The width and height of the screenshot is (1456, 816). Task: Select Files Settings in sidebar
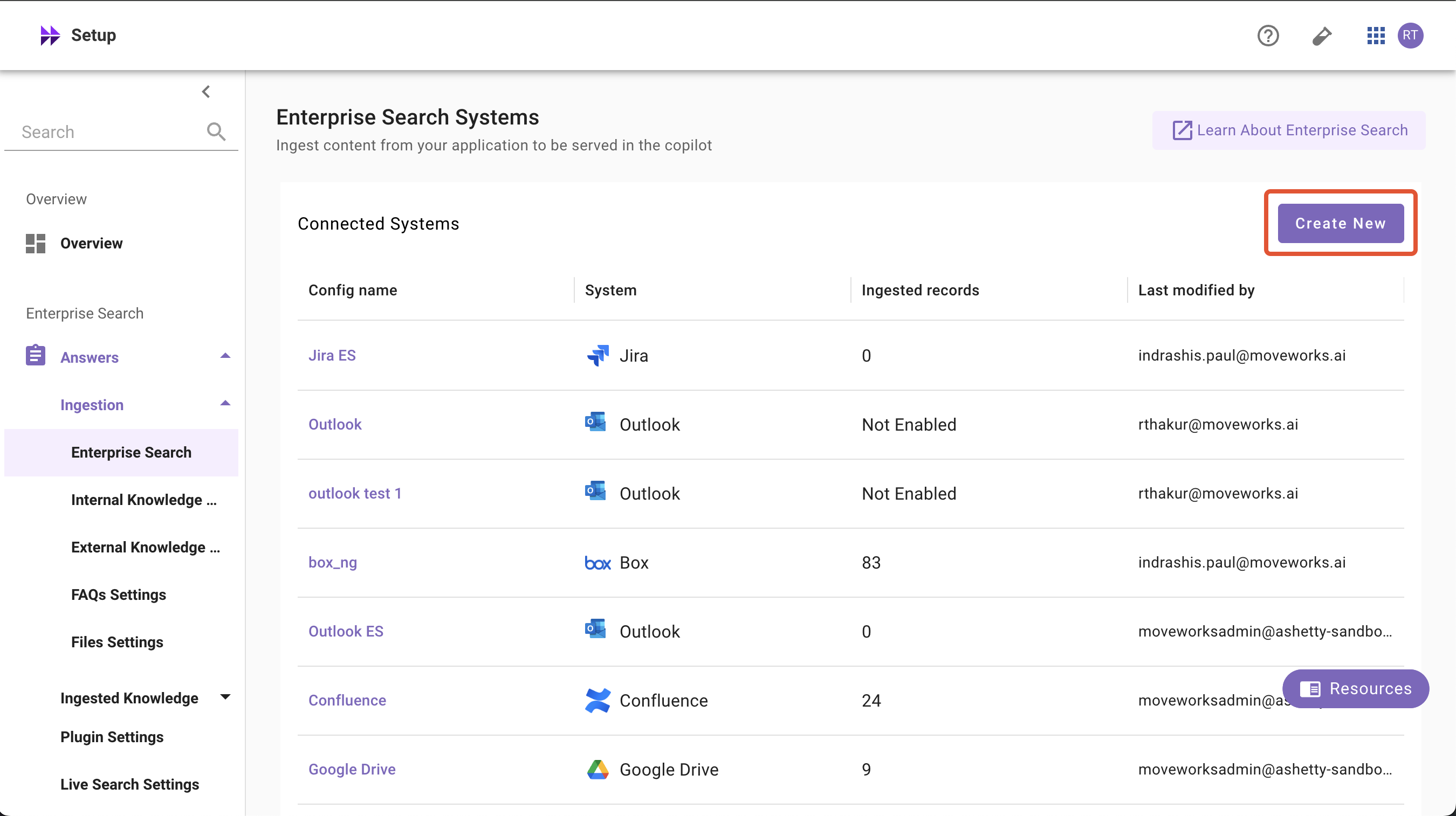[117, 642]
